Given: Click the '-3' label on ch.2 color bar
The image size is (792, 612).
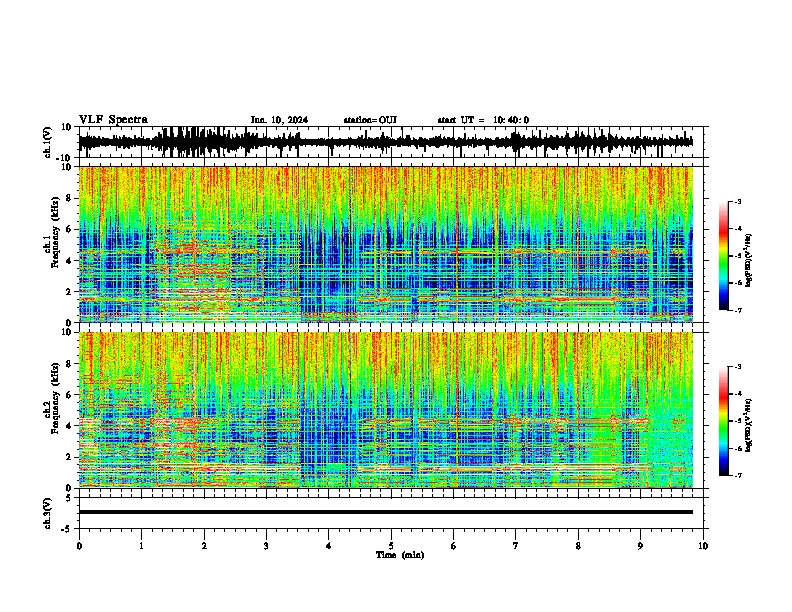Looking at the screenshot, I should pyautogui.click(x=738, y=367).
